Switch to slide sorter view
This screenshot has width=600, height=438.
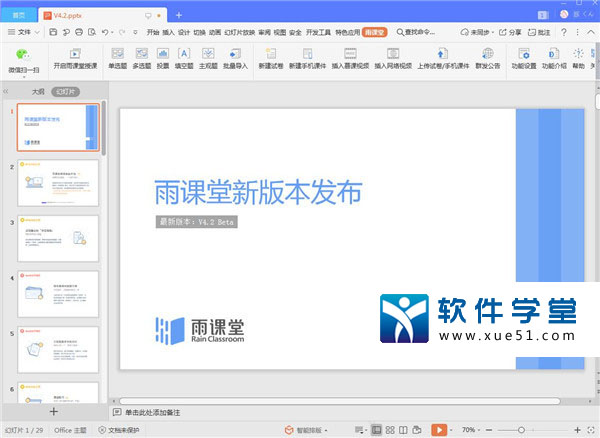click(390, 430)
